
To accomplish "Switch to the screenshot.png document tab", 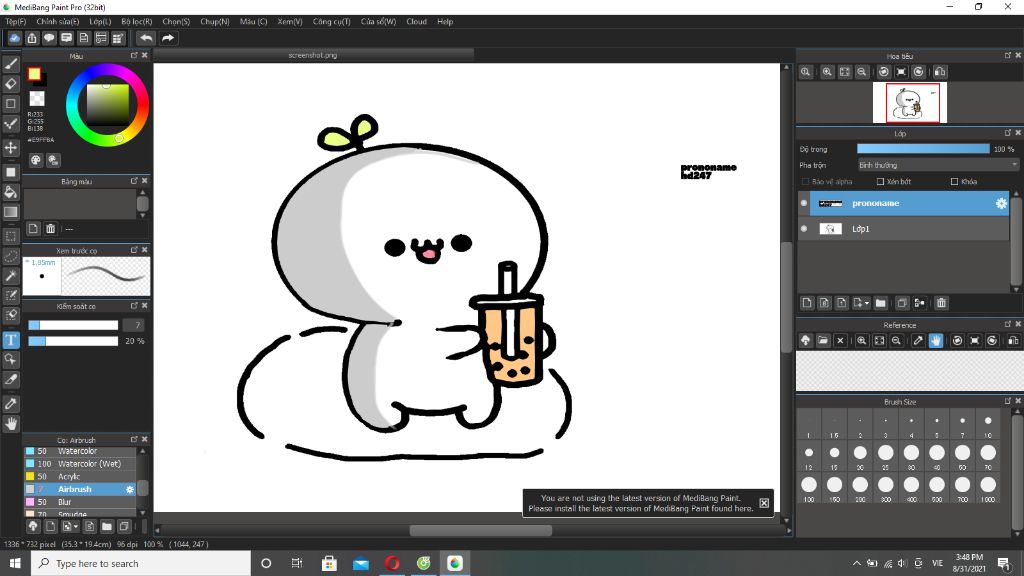I will tap(313, 56).
